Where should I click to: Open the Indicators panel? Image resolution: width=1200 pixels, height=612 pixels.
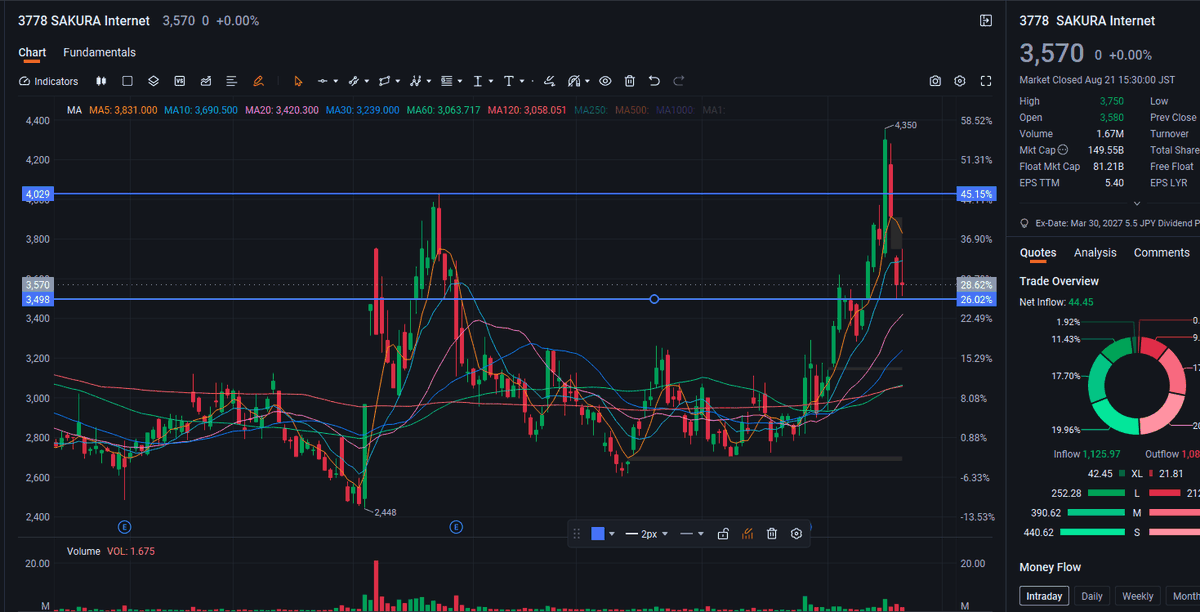(48, 81)
